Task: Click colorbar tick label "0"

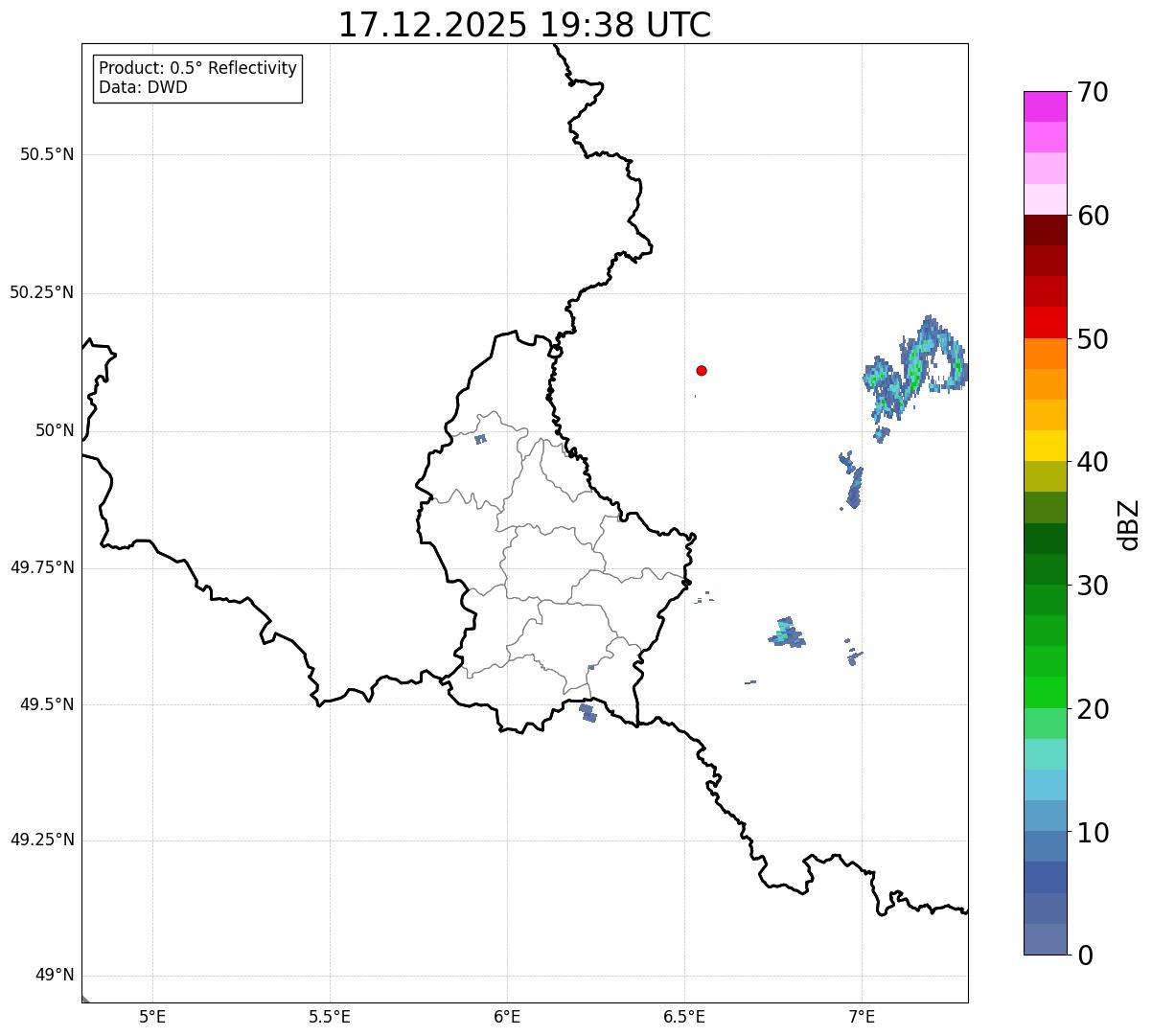Action: pos(1085,955)
